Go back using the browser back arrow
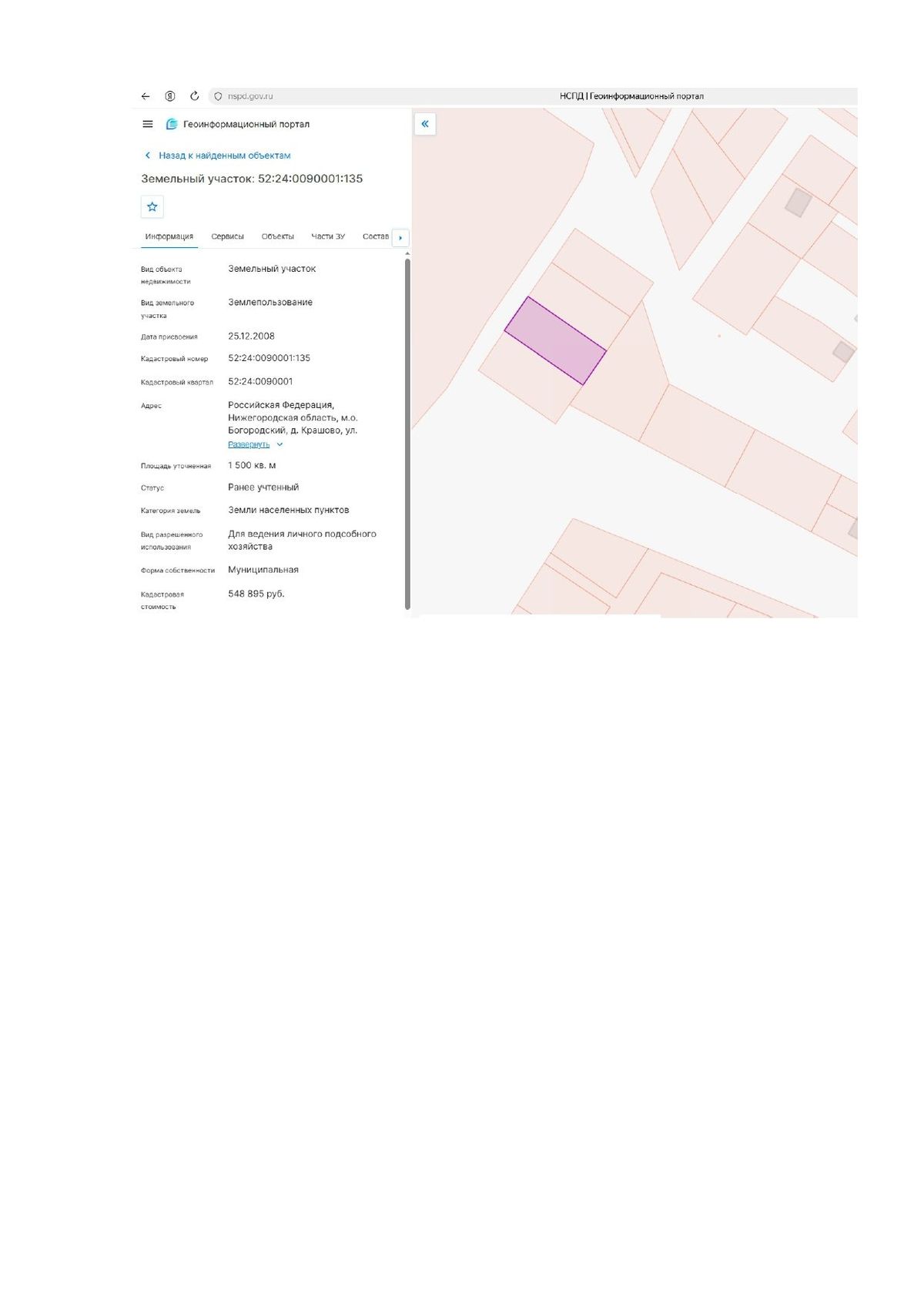This screenshot has height=1306, width=924. point(146,96)
